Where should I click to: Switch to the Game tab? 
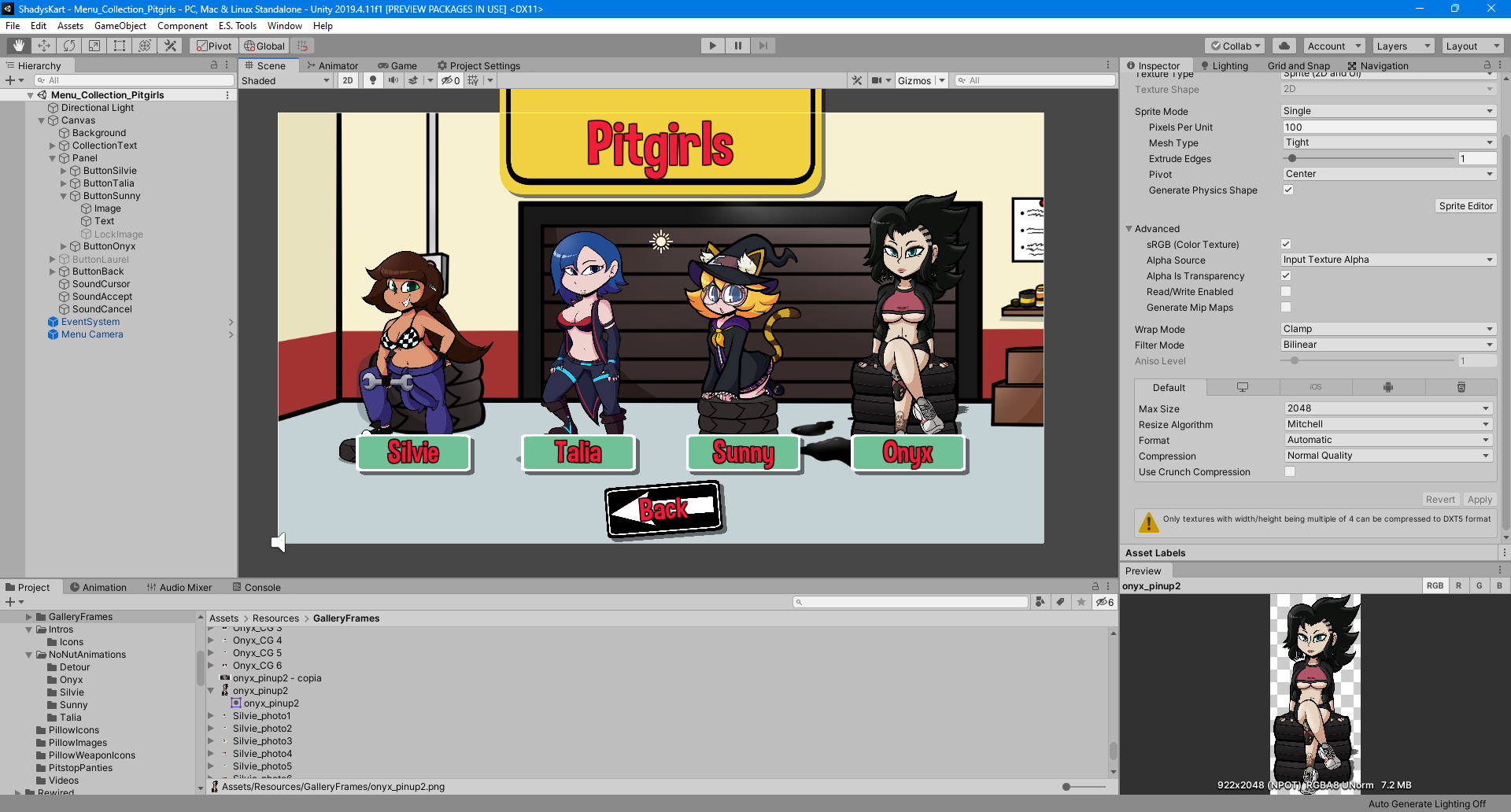(397, 65)
